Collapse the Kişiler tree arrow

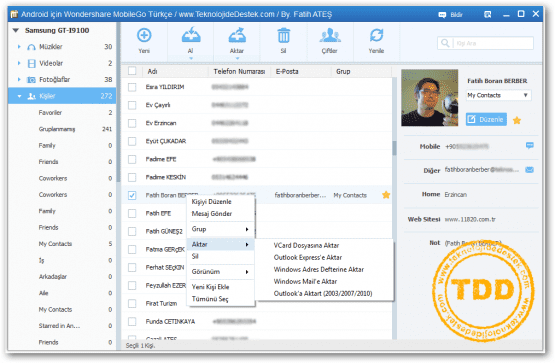(x=19, y=96)
